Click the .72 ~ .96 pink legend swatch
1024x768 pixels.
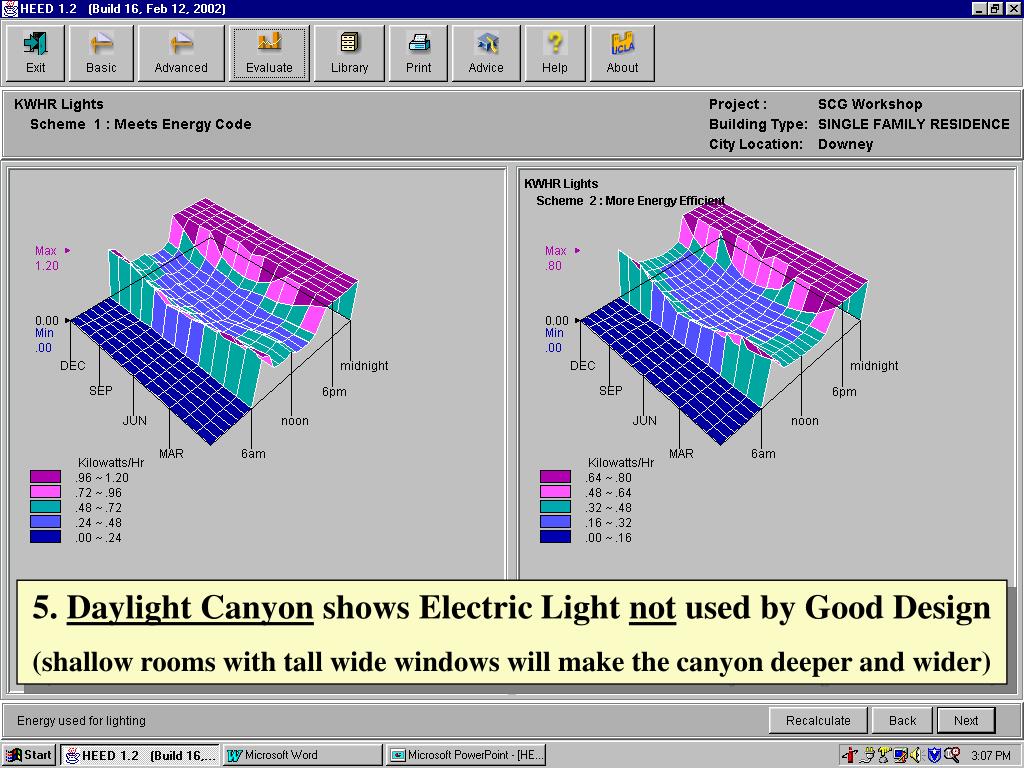click(x=45, y=492)
